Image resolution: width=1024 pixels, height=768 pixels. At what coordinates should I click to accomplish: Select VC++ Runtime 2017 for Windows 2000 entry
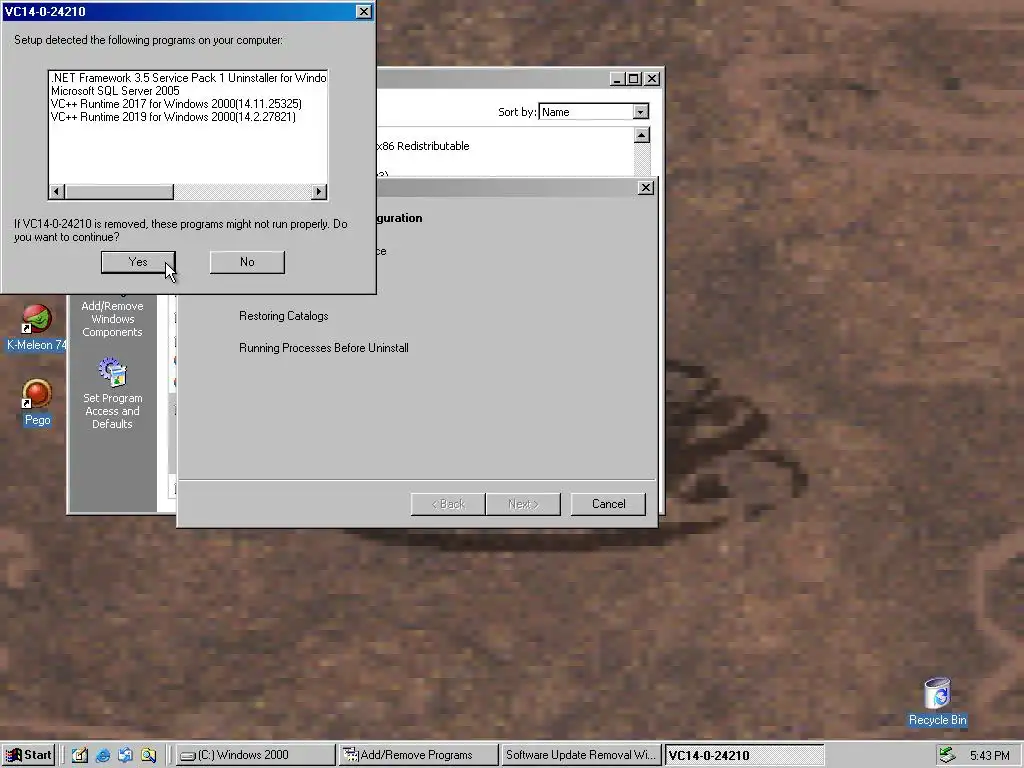click(x=176, y=104)
